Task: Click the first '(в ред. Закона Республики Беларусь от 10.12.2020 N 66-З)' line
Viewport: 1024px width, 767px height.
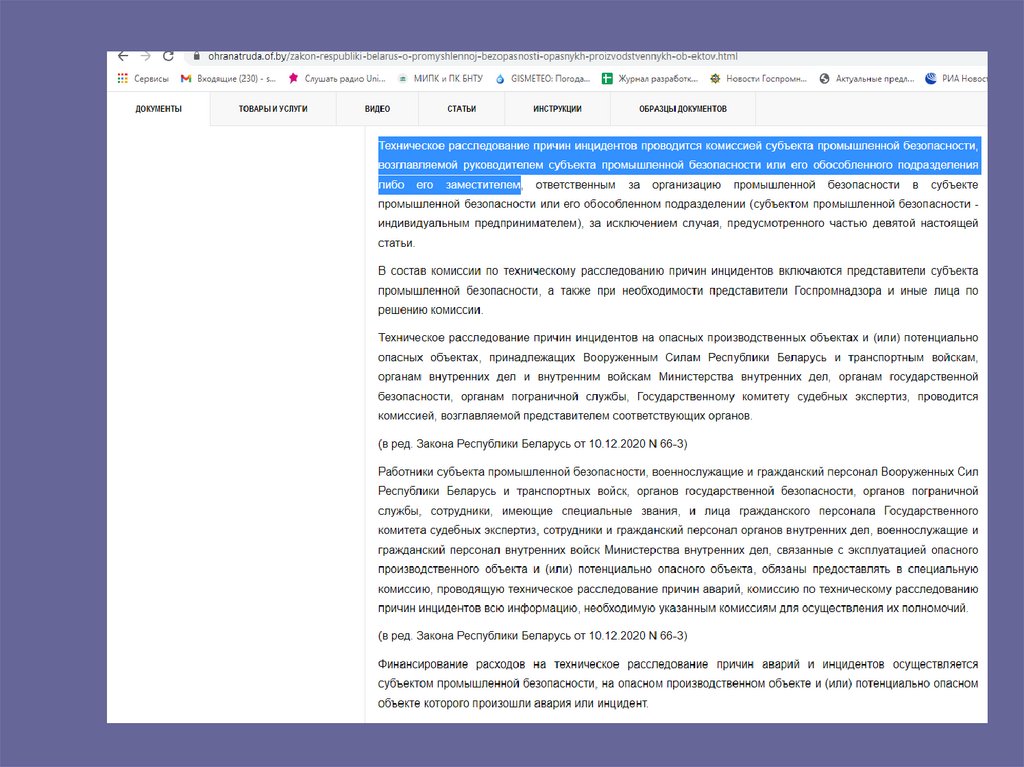Action: click(x=532, y=444)
